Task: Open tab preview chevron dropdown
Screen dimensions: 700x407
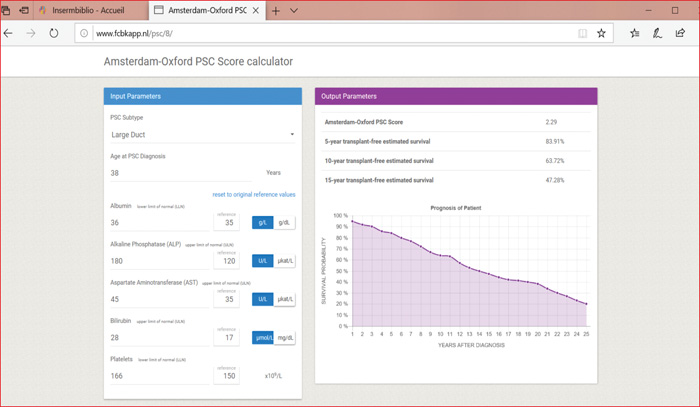Action: click(294, 11)
